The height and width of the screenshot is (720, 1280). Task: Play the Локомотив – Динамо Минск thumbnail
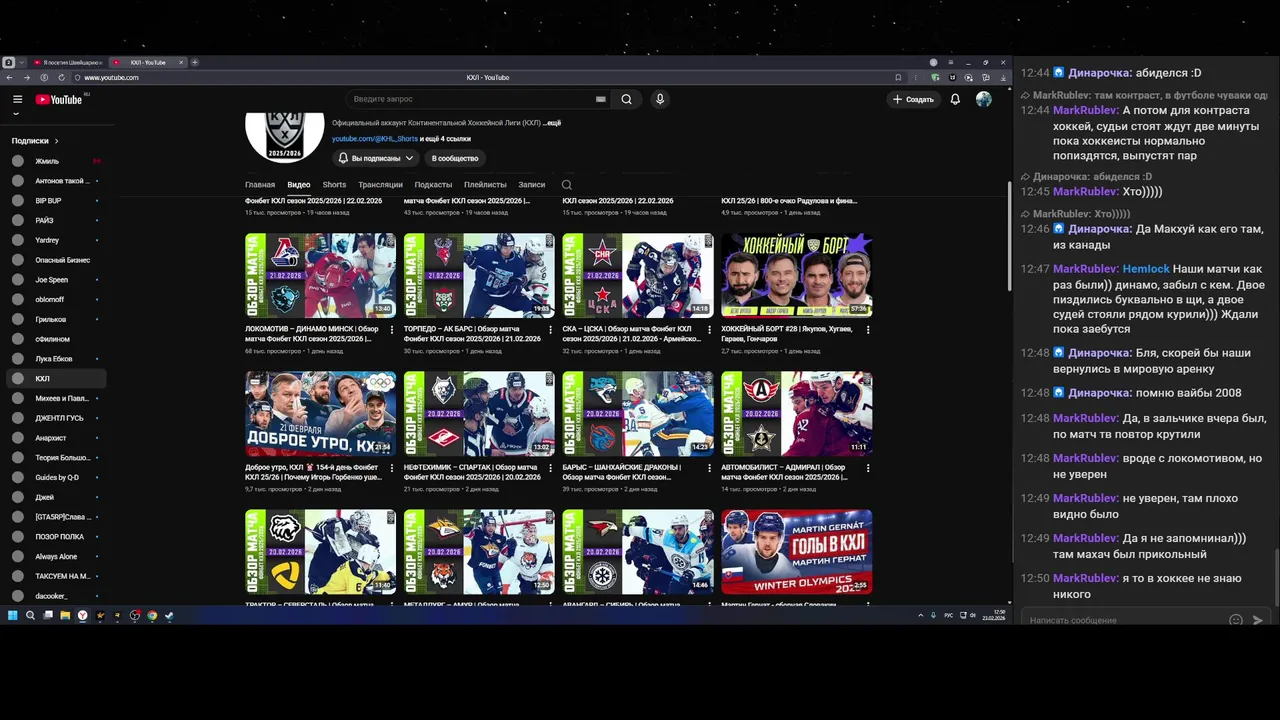320,276
